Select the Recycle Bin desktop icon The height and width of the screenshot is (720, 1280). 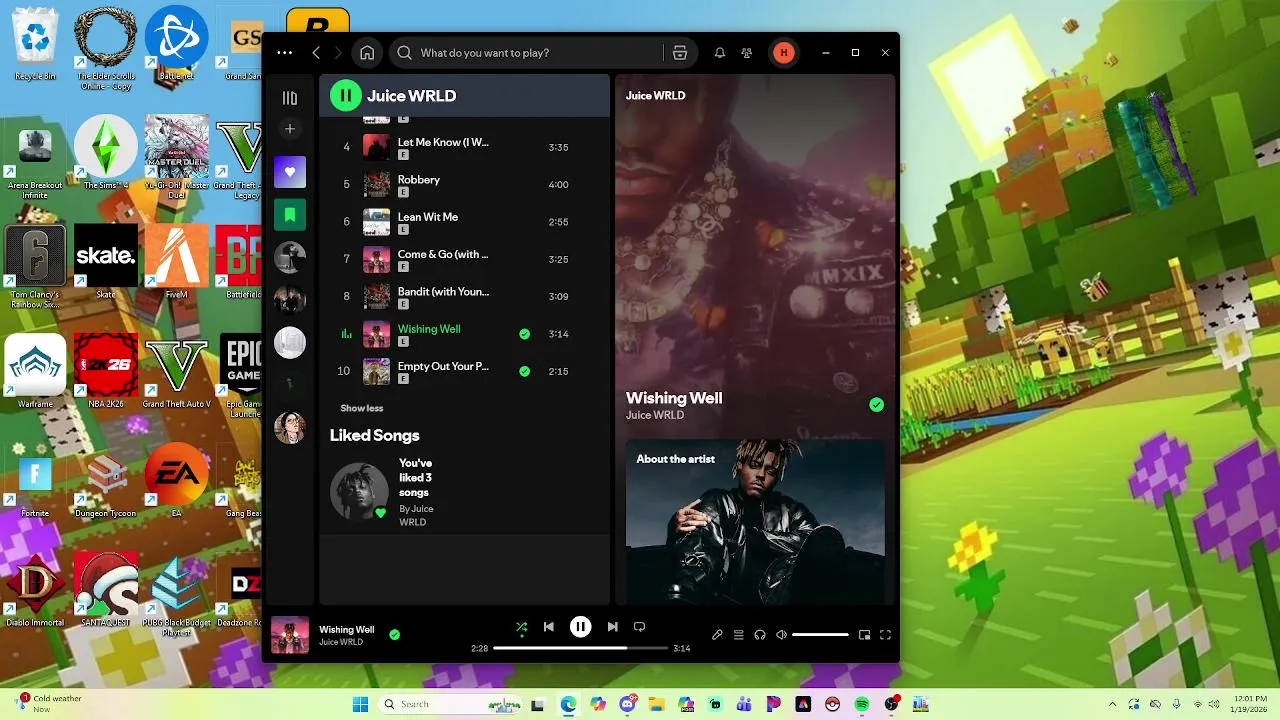[35, 45]
